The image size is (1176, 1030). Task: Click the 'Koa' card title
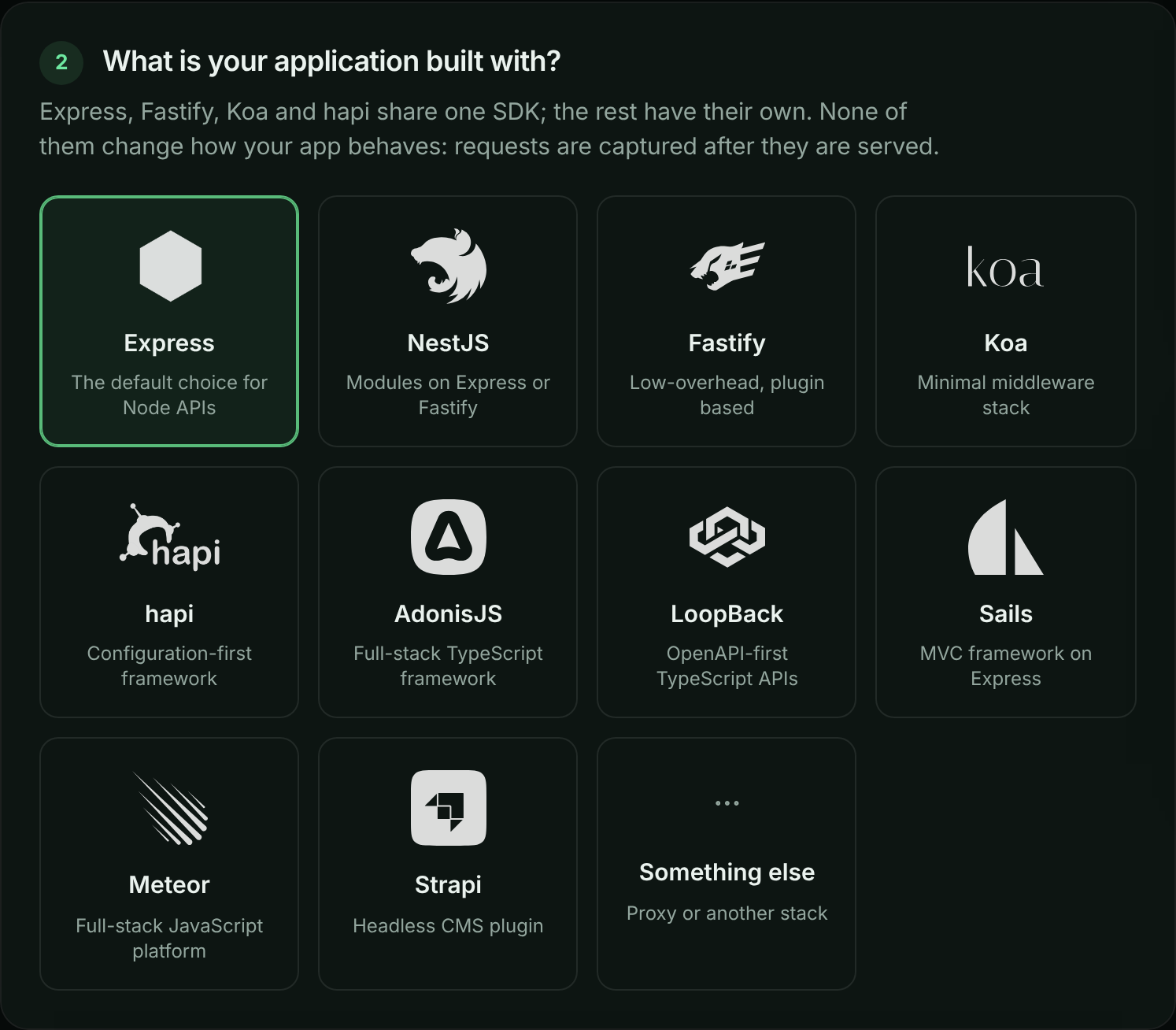click(1006, 343)
